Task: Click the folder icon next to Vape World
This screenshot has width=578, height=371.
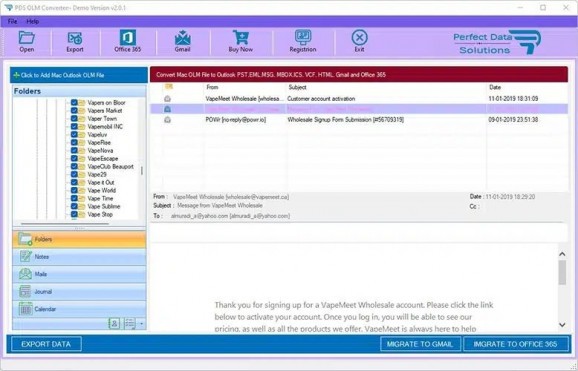Action: pyautogui.click(x=81, y=190)
